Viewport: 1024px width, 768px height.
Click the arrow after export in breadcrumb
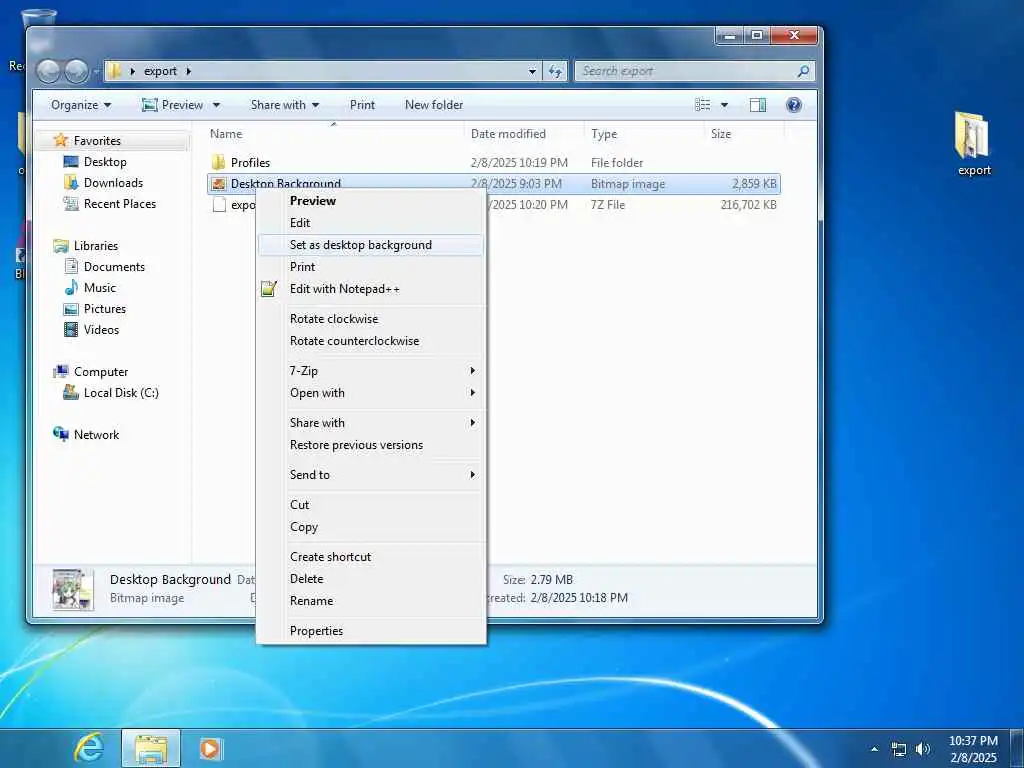[x=189, y=71]
